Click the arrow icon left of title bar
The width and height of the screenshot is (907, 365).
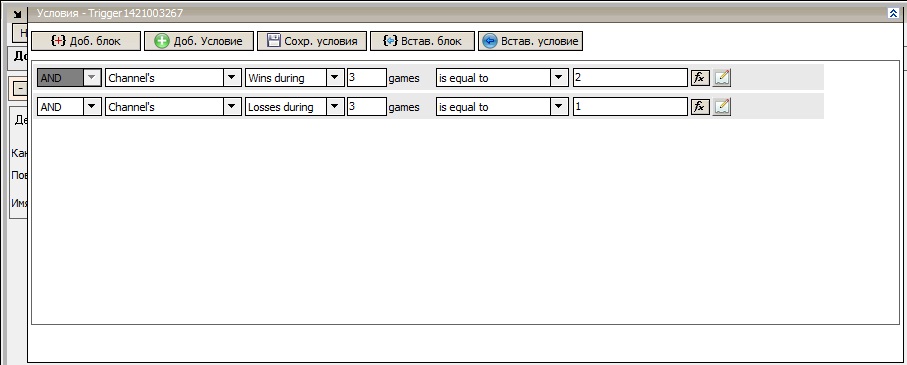pyautogui.click(x=17, y=14)
